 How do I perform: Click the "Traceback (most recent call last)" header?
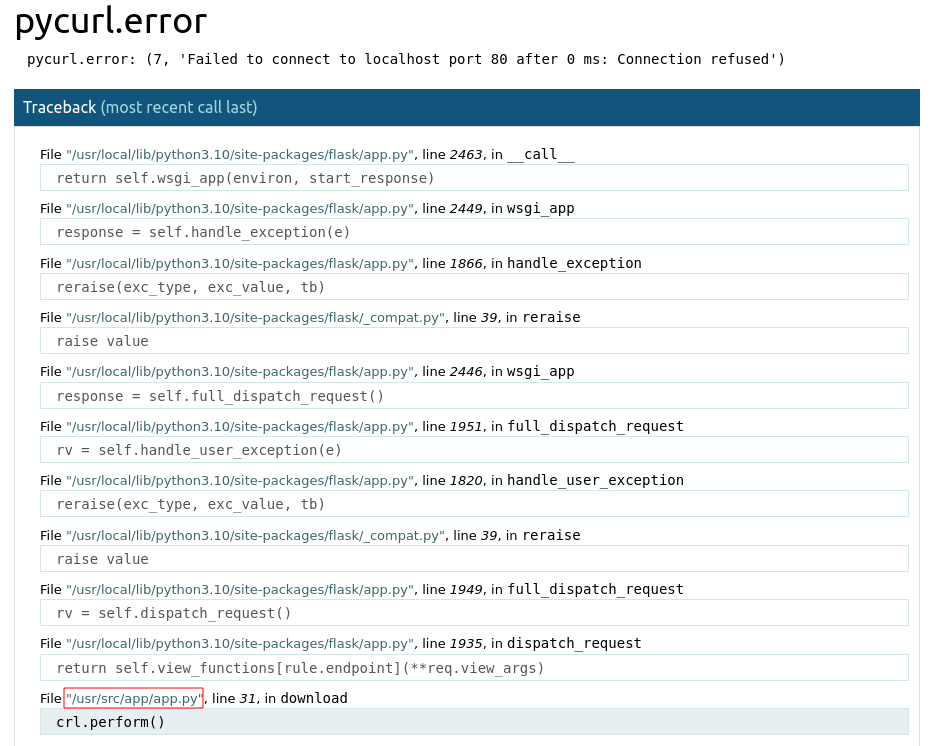click(467, 107)
